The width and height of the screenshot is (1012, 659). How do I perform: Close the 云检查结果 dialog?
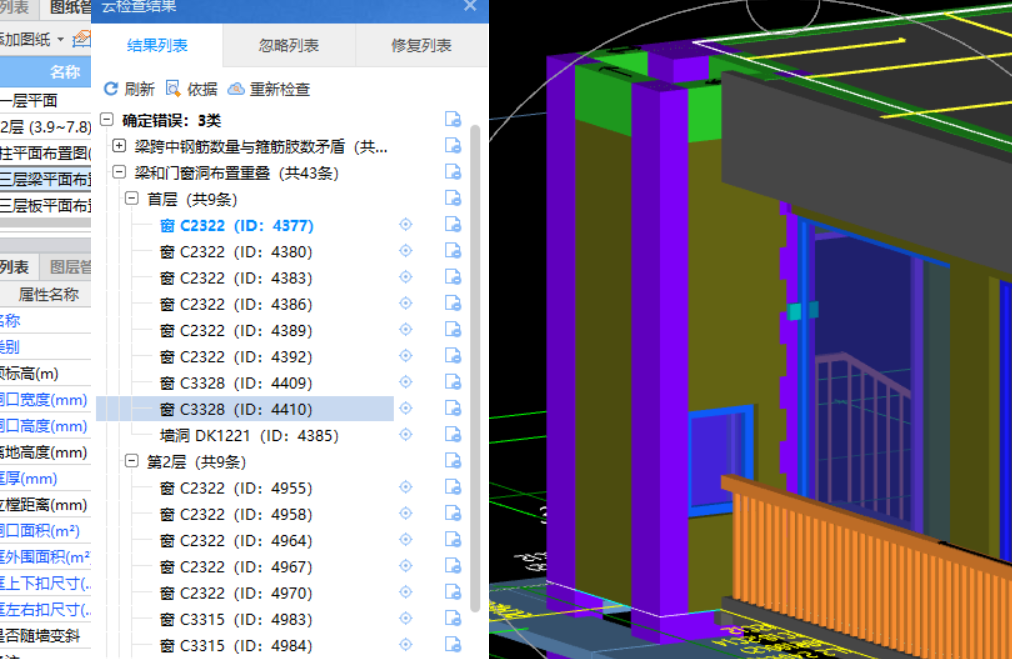[470, 6]
